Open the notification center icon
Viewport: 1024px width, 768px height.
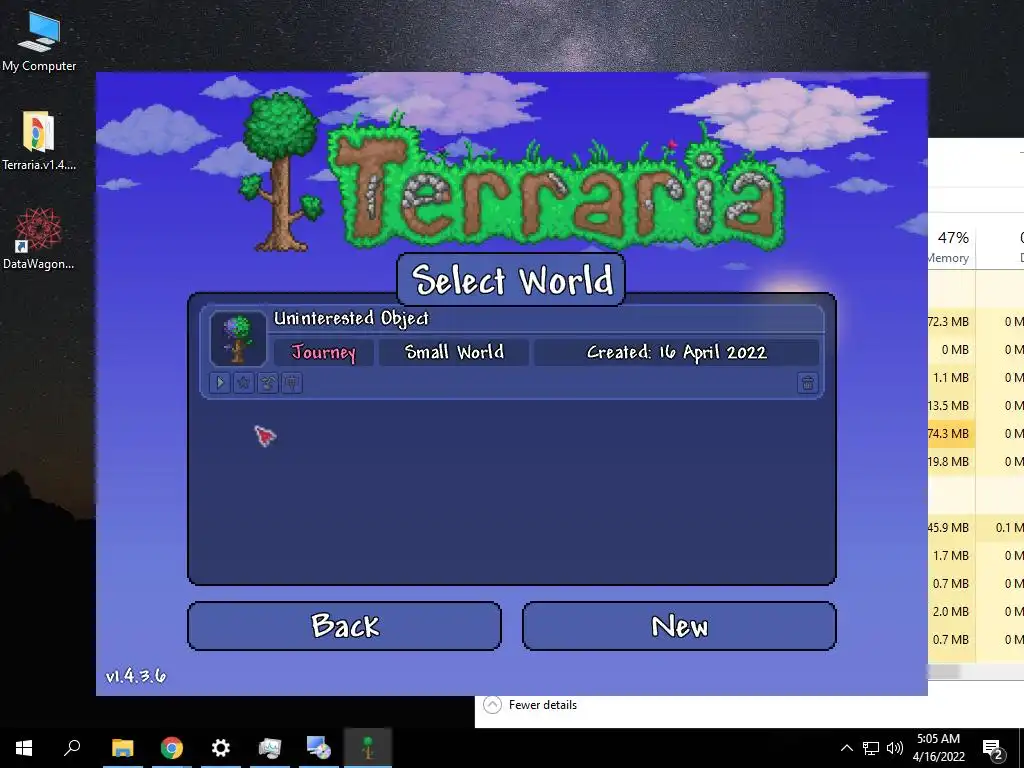993,748
